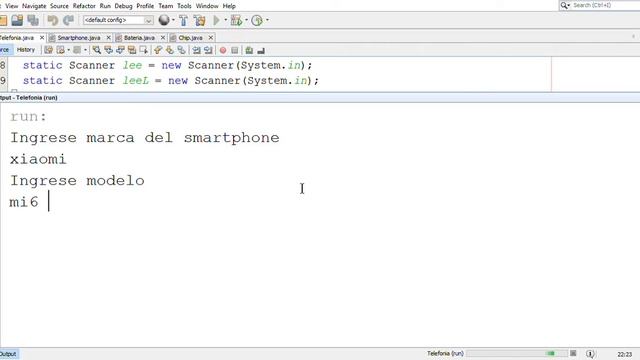
Task: Click the Redo arrow icon
Action: 68,20
